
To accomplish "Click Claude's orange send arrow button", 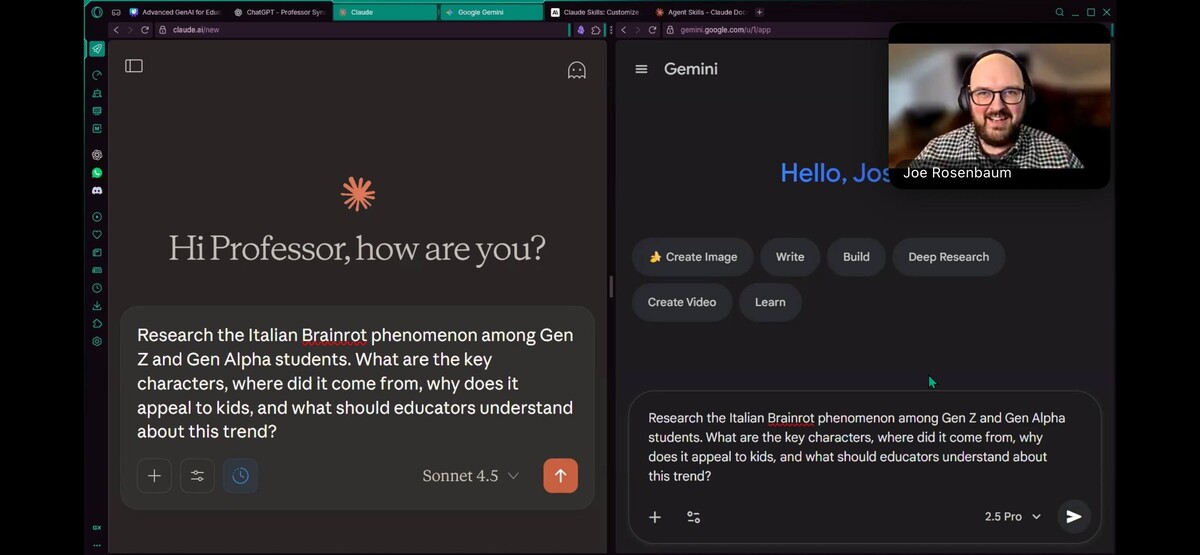I will 560,476.
